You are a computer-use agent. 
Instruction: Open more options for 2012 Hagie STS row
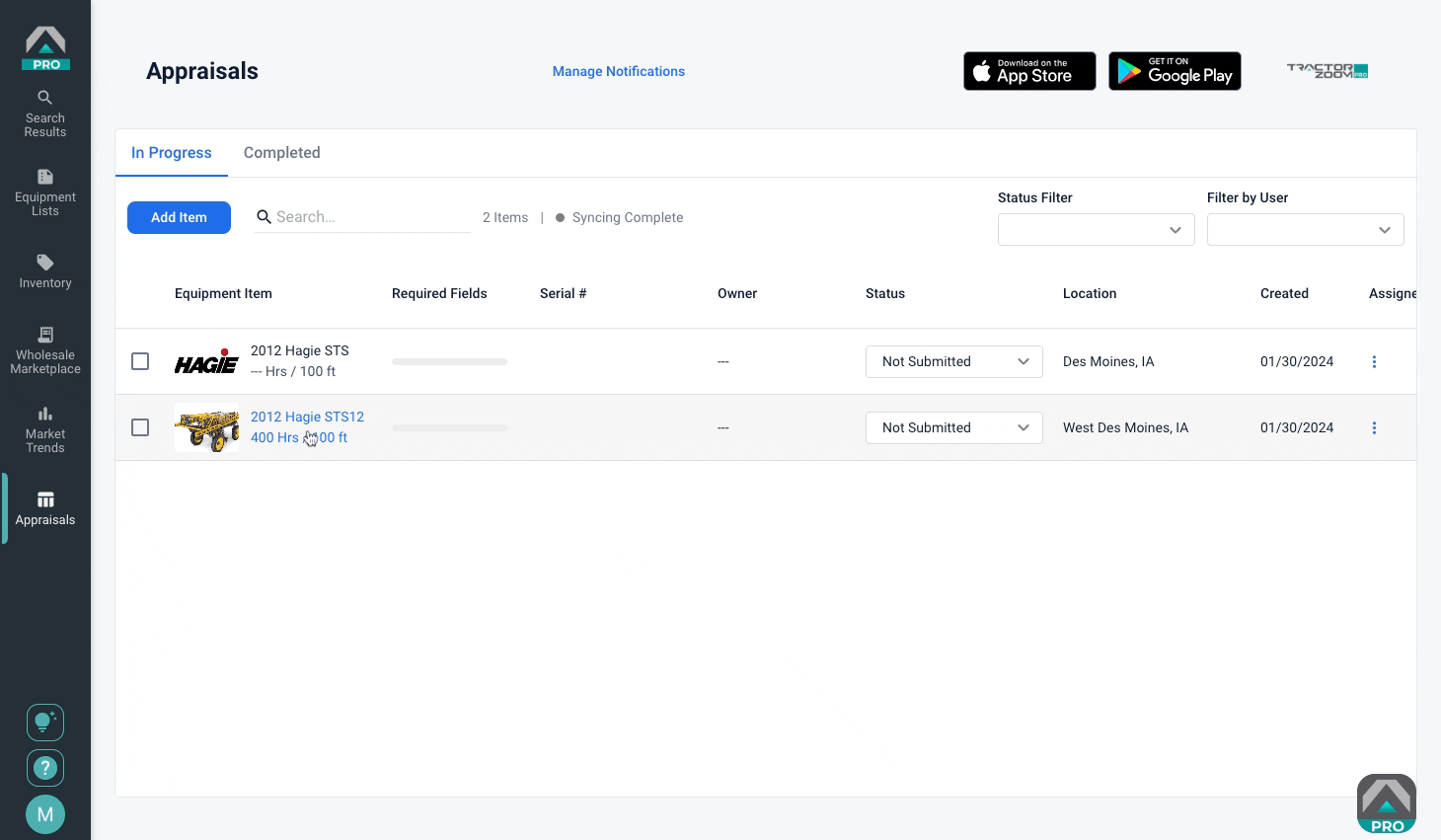pos(1374,362)
